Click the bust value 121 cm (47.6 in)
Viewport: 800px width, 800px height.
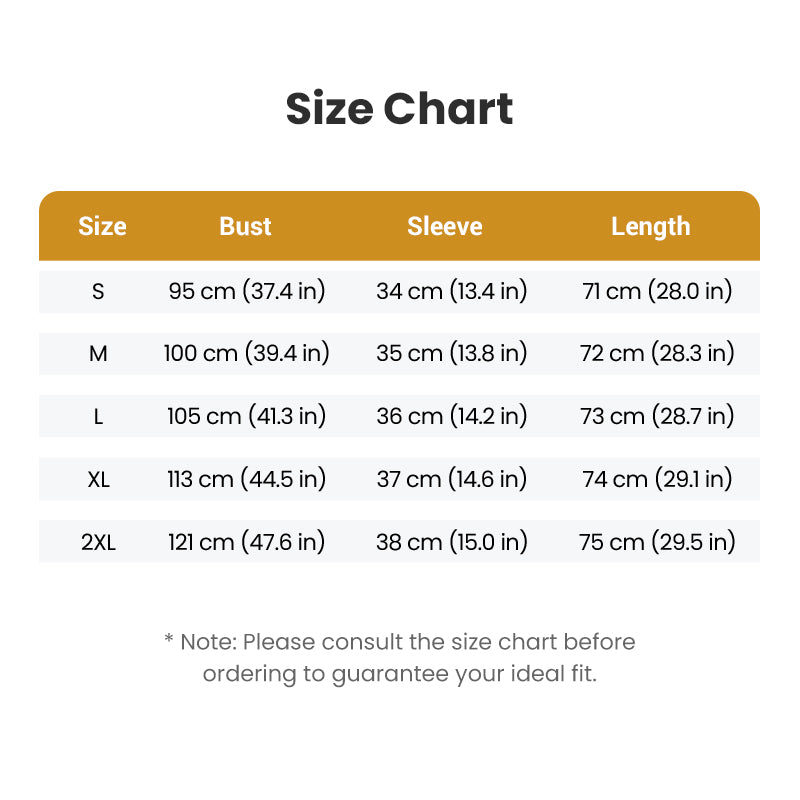point(246,541)
